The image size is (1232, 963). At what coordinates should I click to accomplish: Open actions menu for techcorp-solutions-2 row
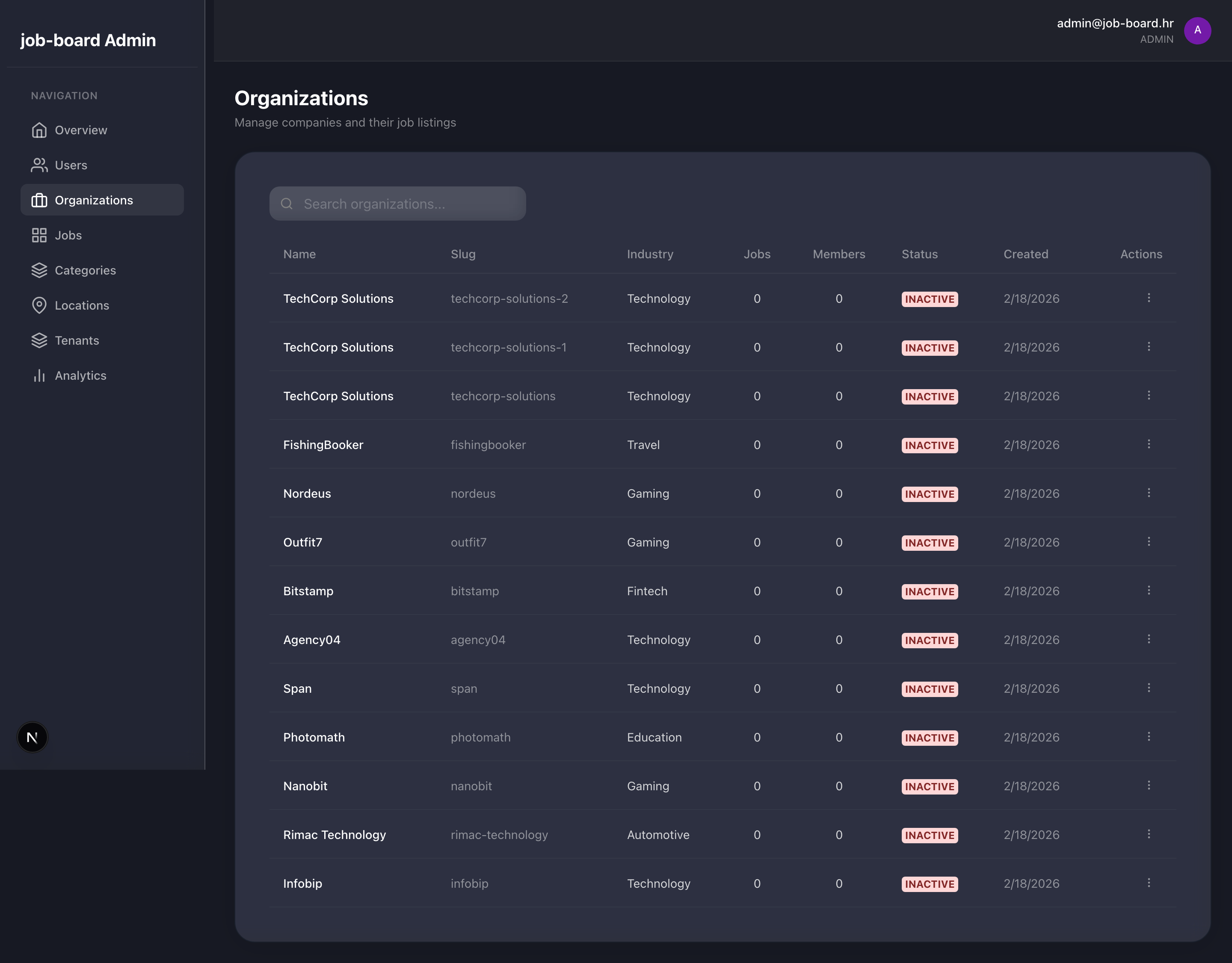pos(1149,298)
